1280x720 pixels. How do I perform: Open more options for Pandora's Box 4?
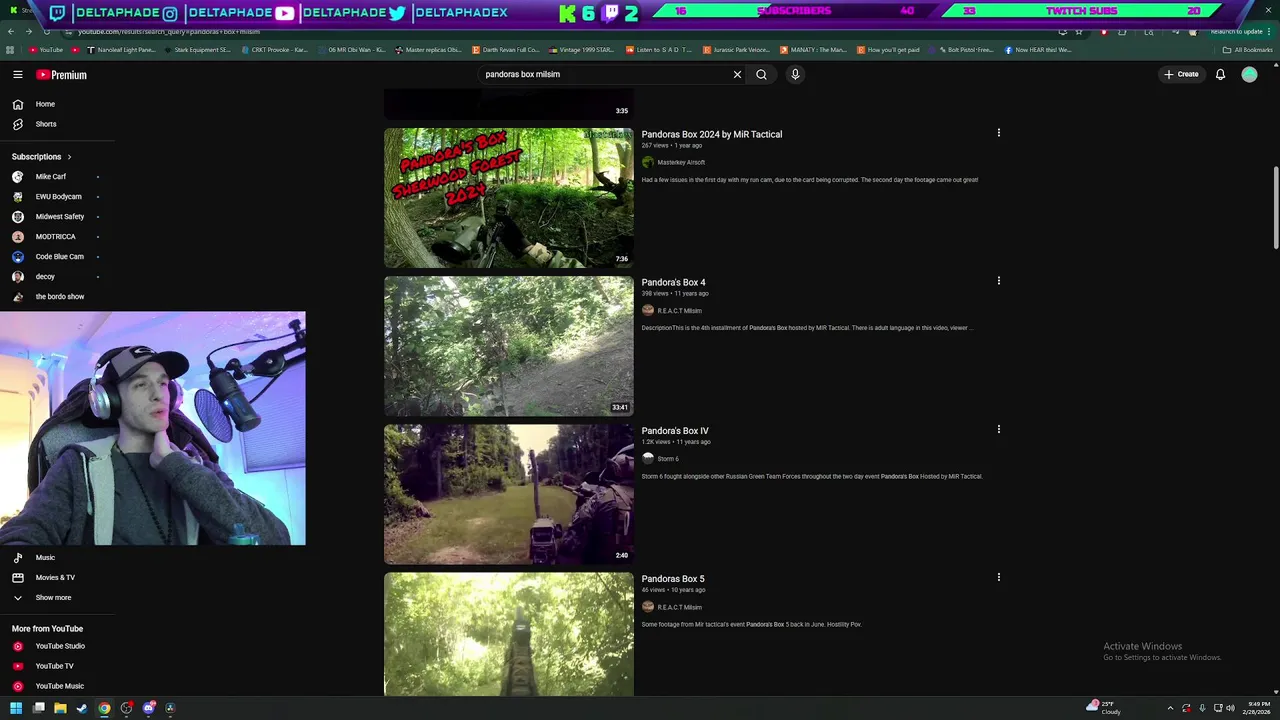point(998,281)
